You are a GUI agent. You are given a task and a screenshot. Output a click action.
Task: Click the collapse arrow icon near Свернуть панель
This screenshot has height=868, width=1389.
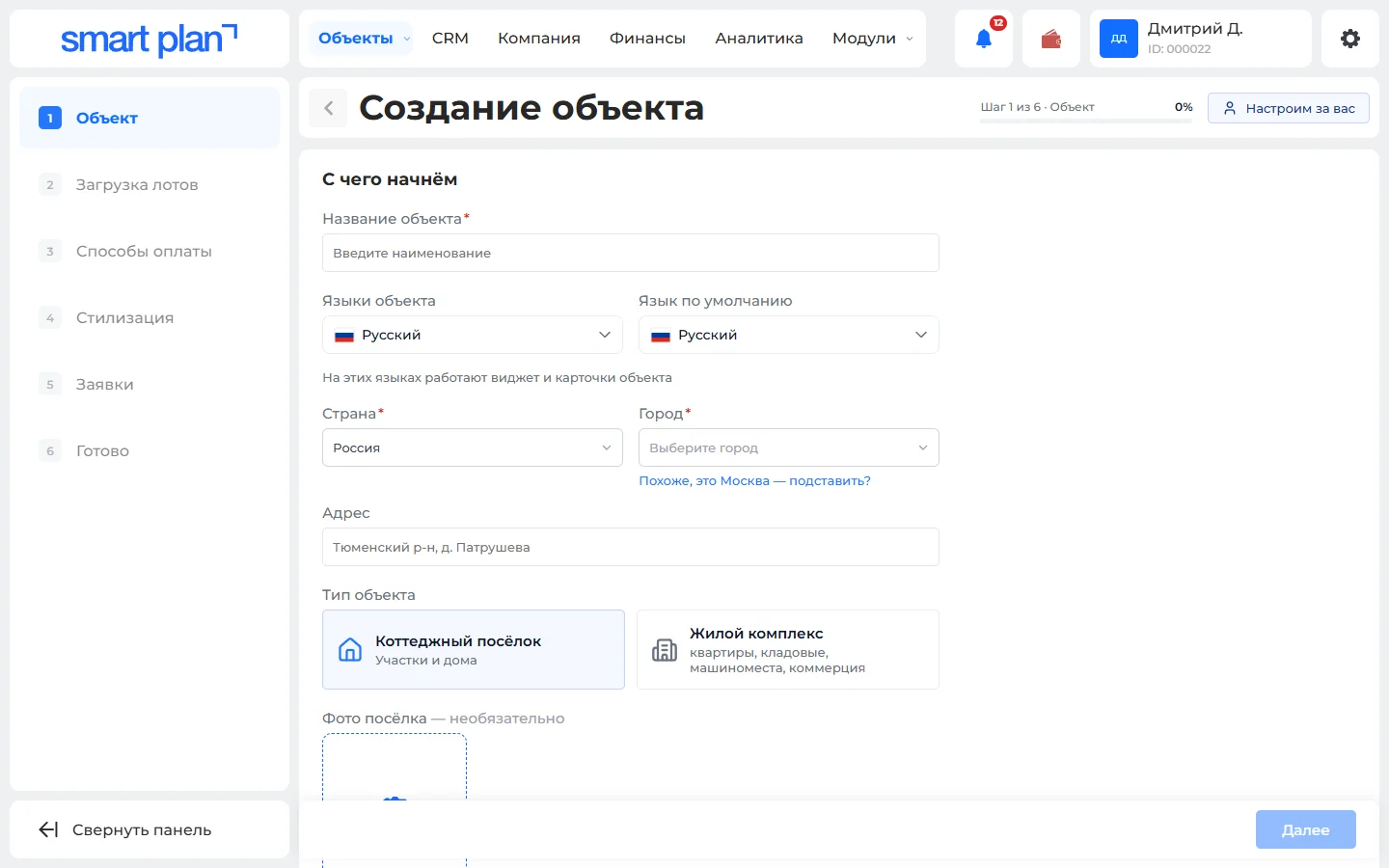coord(48,829)
